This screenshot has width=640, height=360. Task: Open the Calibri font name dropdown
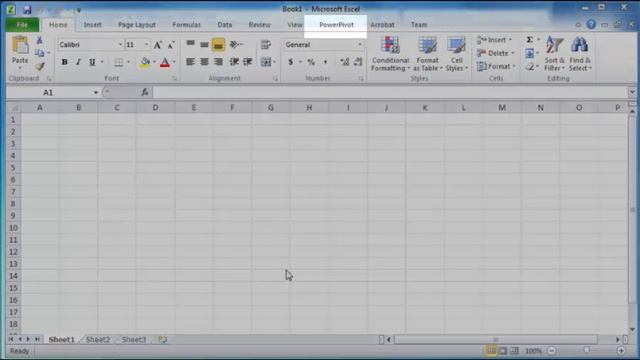[120, 44]
